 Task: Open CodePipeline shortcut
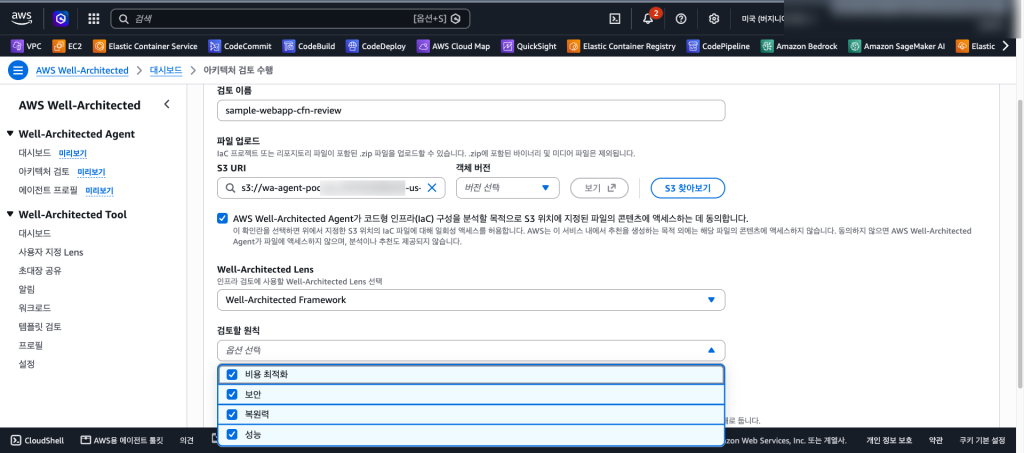pos(718,46)
